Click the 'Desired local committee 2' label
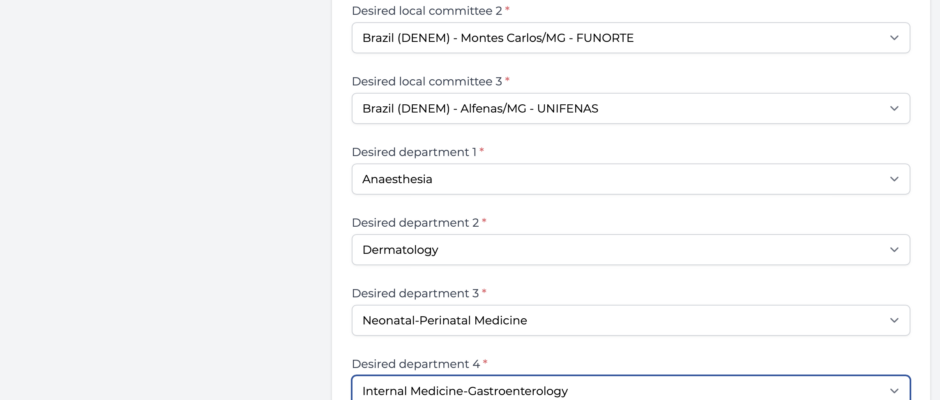The width and height of the screenshot is (940, 400). [x=427, y=11]
